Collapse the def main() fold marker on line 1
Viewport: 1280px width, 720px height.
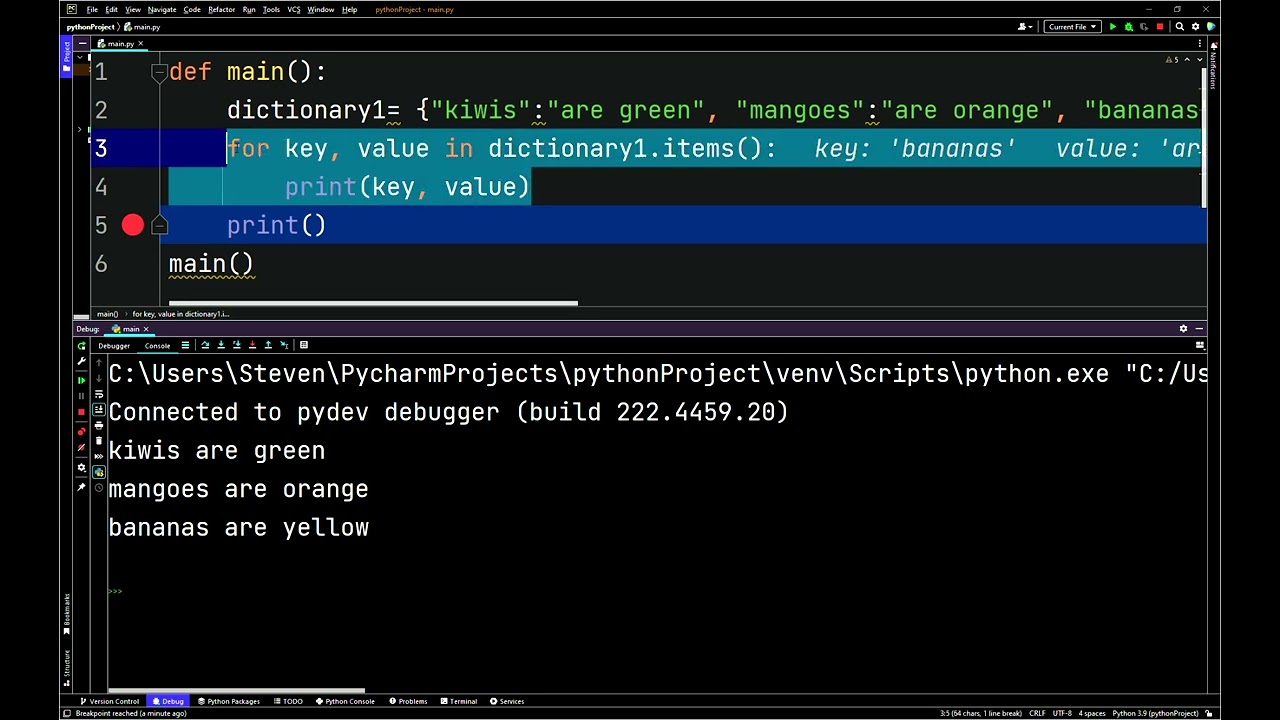tap(159, 72)
